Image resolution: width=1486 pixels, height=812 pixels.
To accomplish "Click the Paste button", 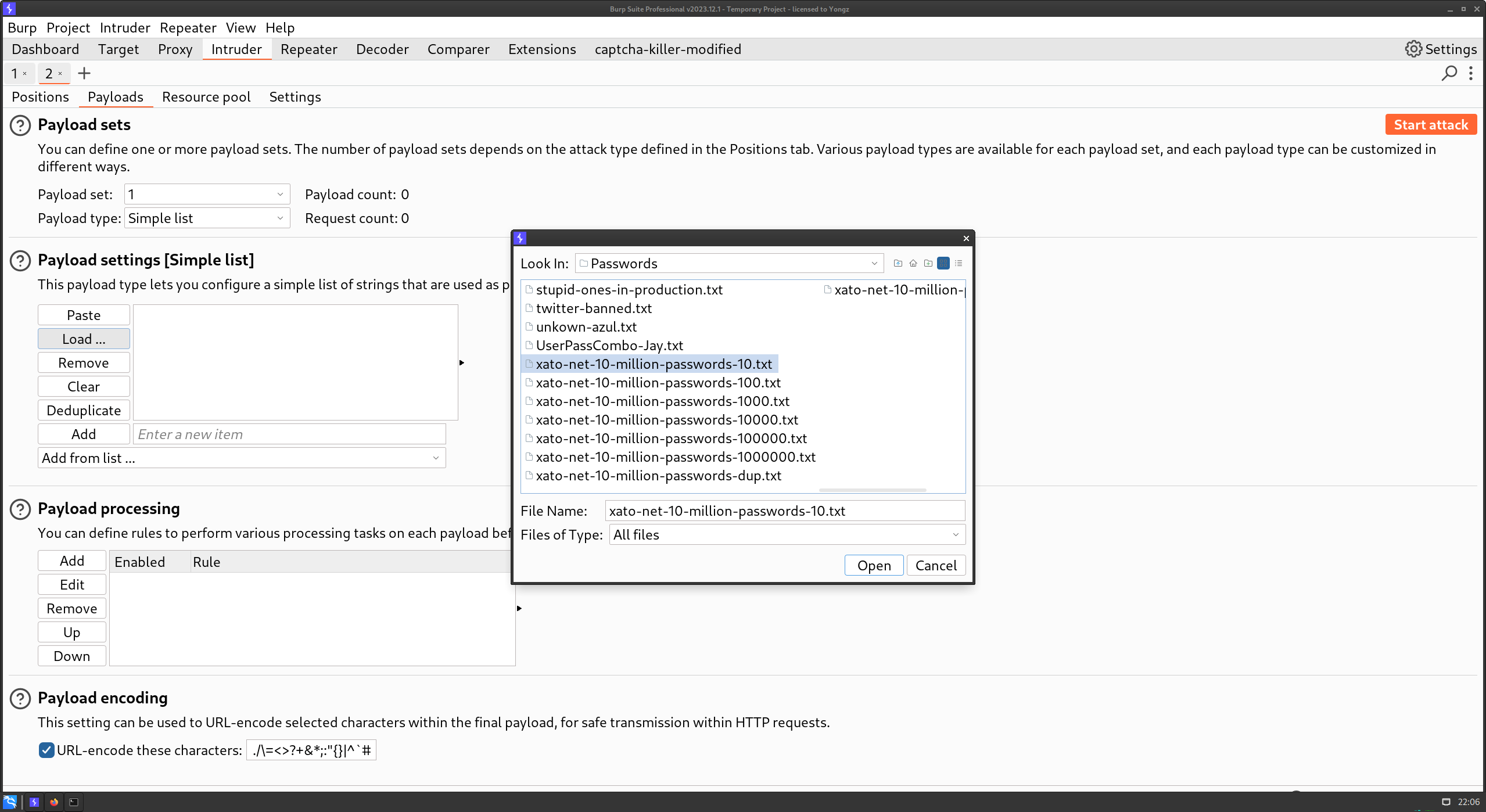I will pos(84,315).
